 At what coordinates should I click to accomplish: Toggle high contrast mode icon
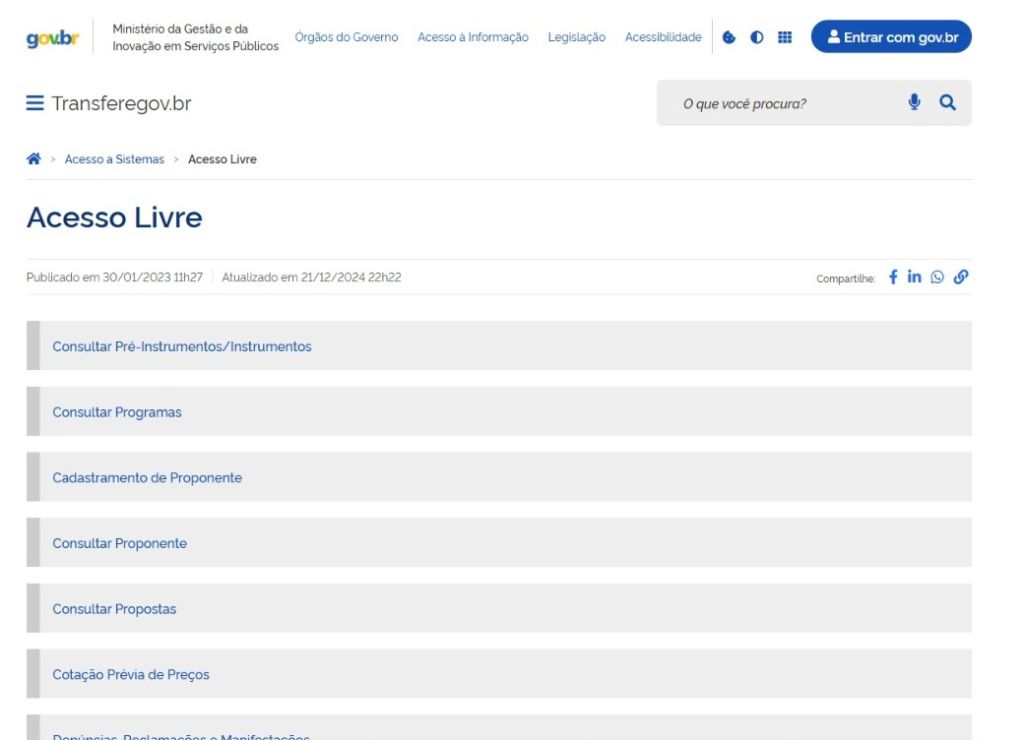pos(757,37)
